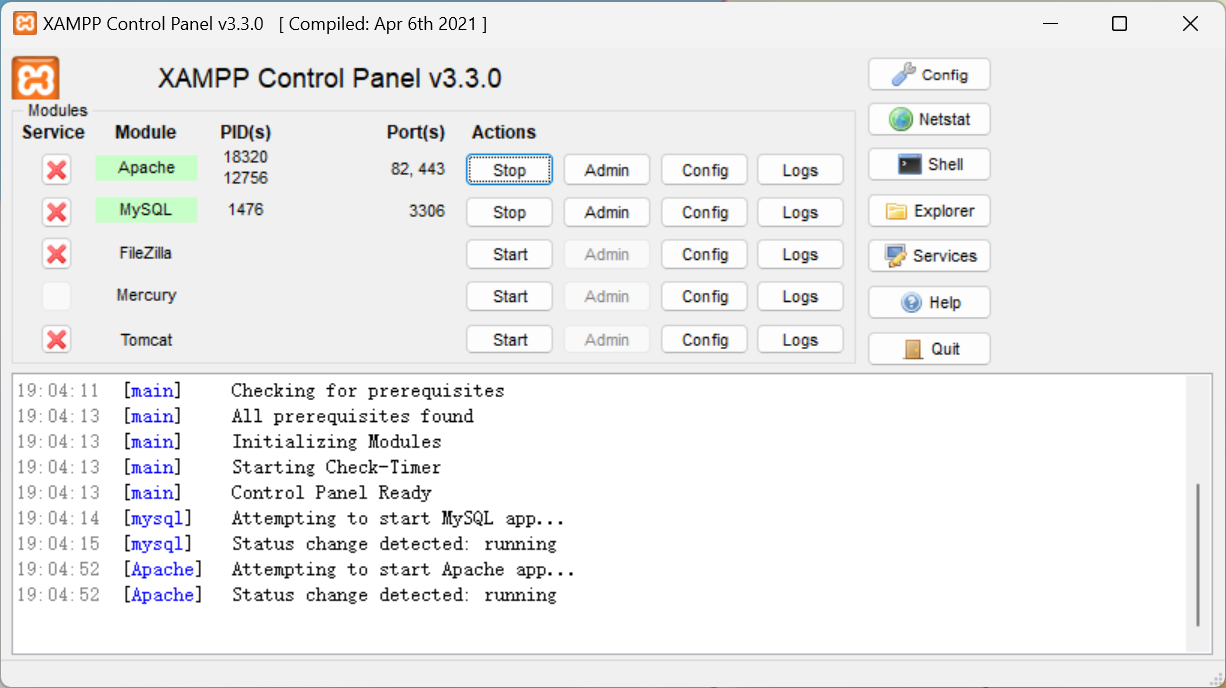
Task: Click the PID(s) column header
Action: 246,132
